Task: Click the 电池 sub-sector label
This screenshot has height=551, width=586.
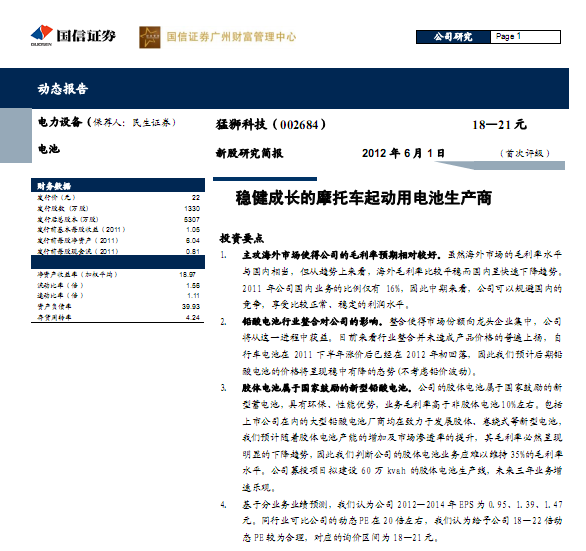Action: [49, 149]
